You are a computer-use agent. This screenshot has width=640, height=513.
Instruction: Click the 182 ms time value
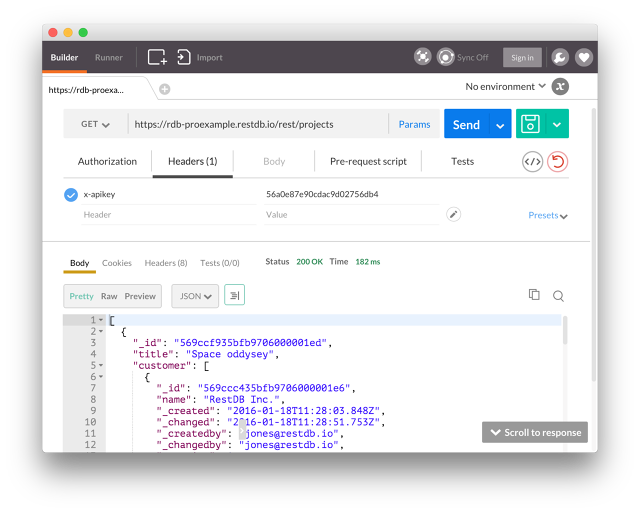pyautogui.click(x=367, y=262)
